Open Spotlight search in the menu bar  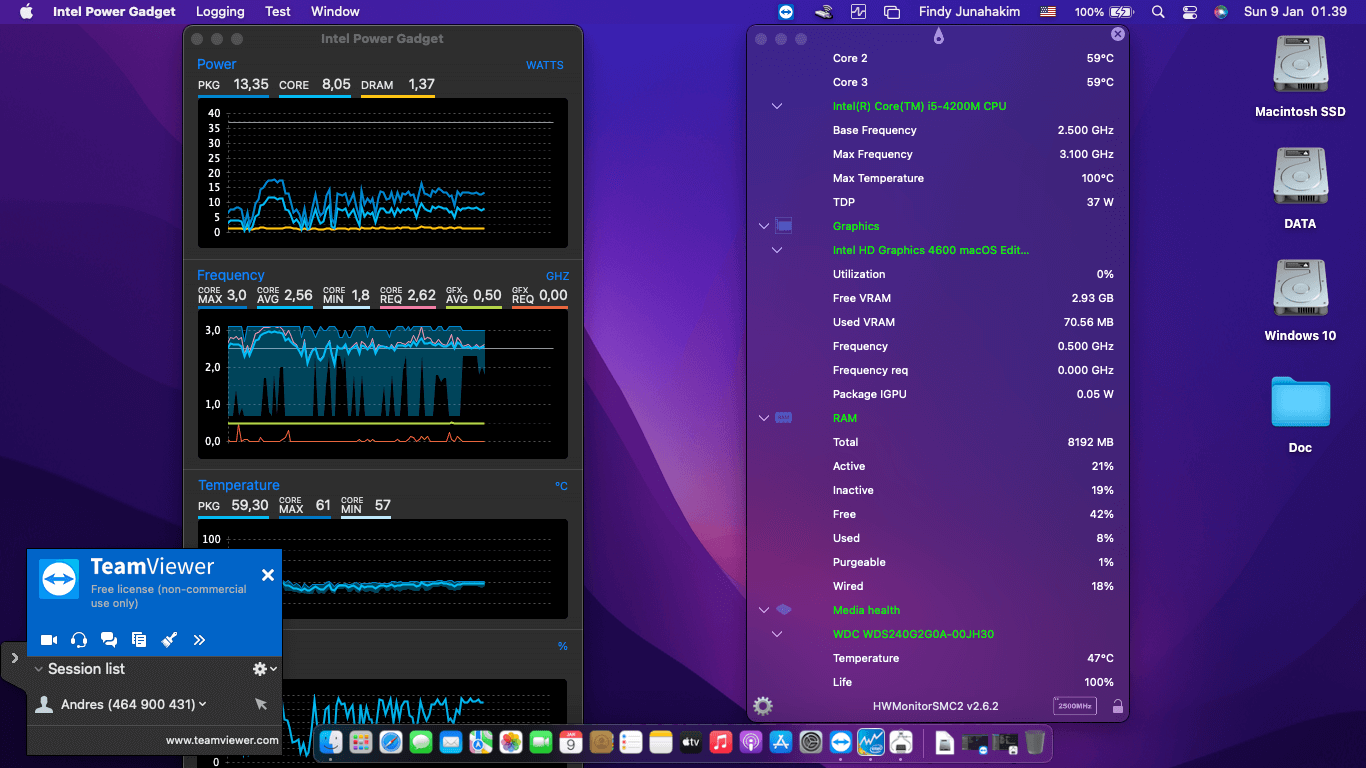1158,12
